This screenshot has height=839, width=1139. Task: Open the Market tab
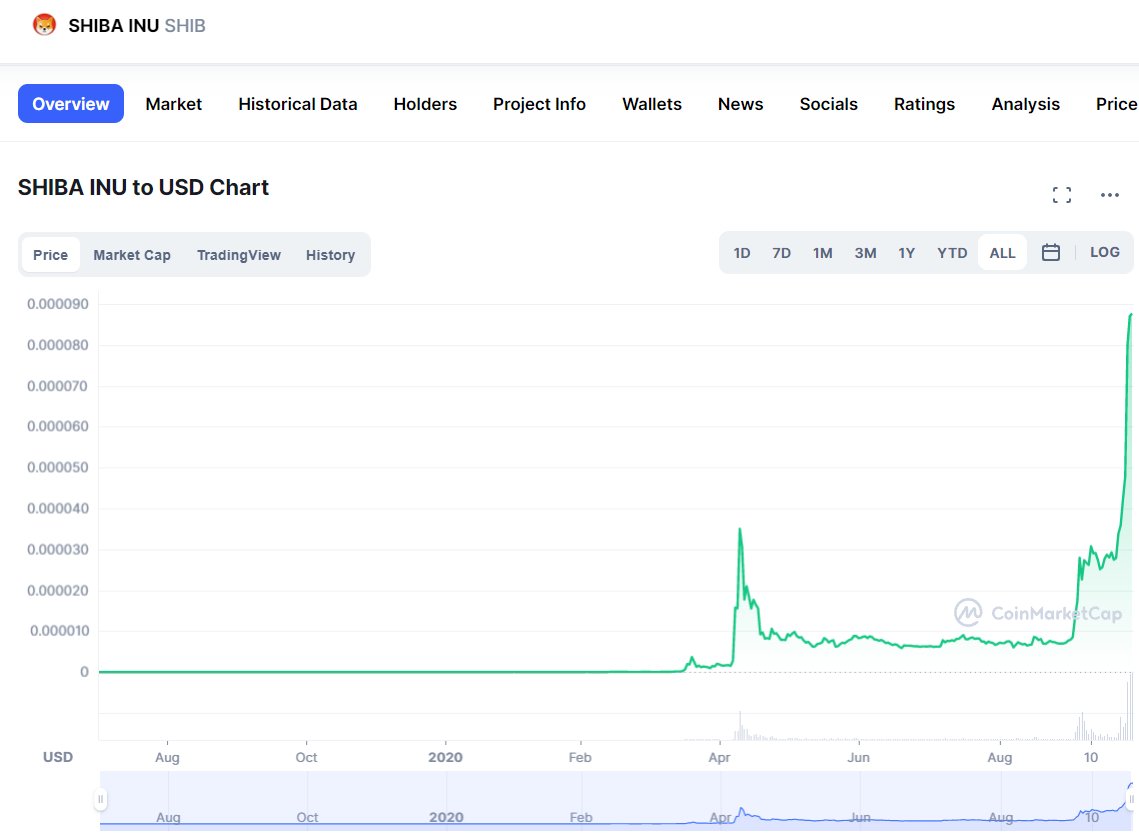click(174, 104)
